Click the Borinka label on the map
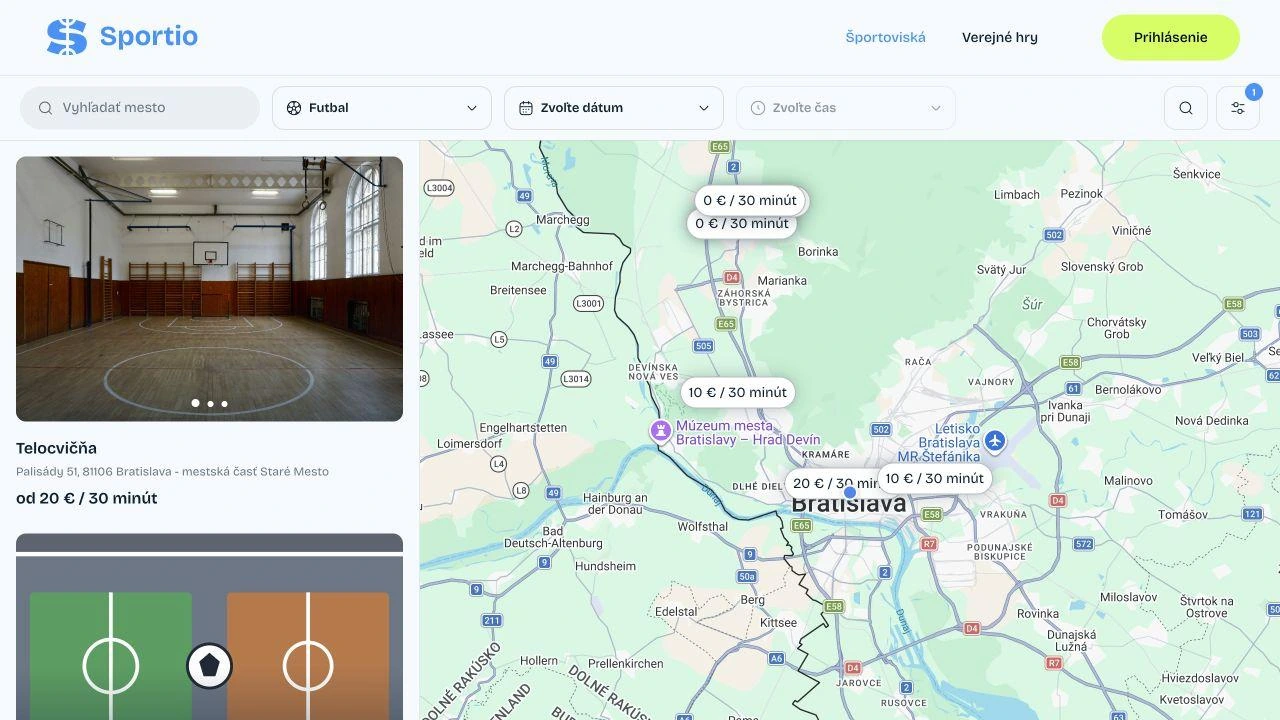The image size is (1280, 720). (818, 252)
